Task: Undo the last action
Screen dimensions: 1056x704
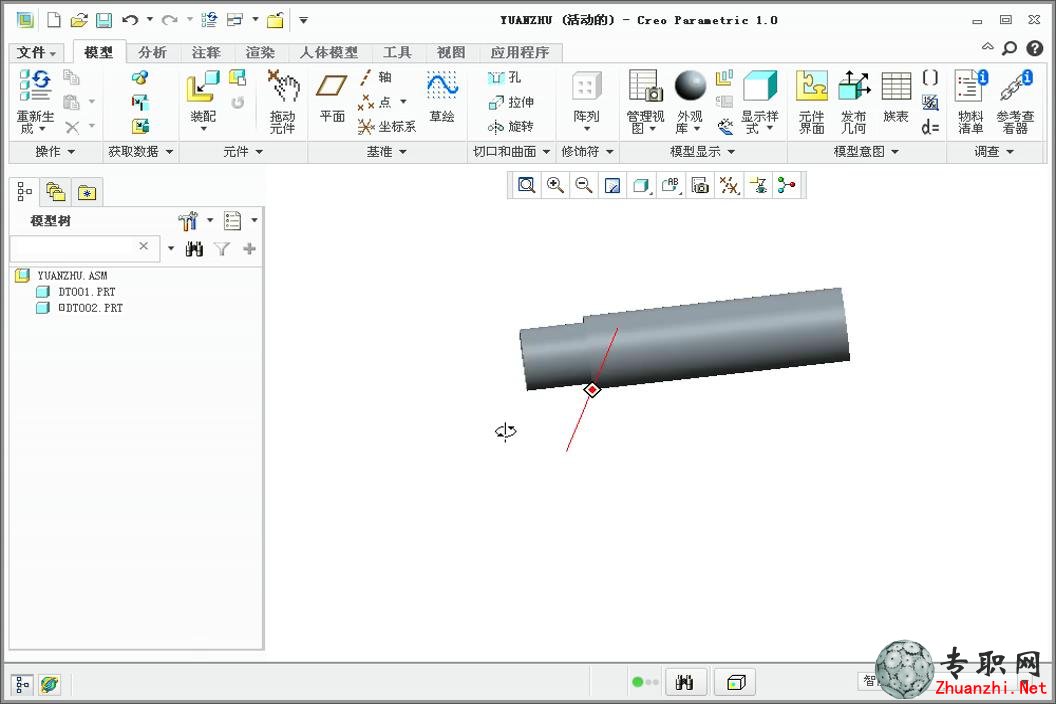Action: point(130,20)
